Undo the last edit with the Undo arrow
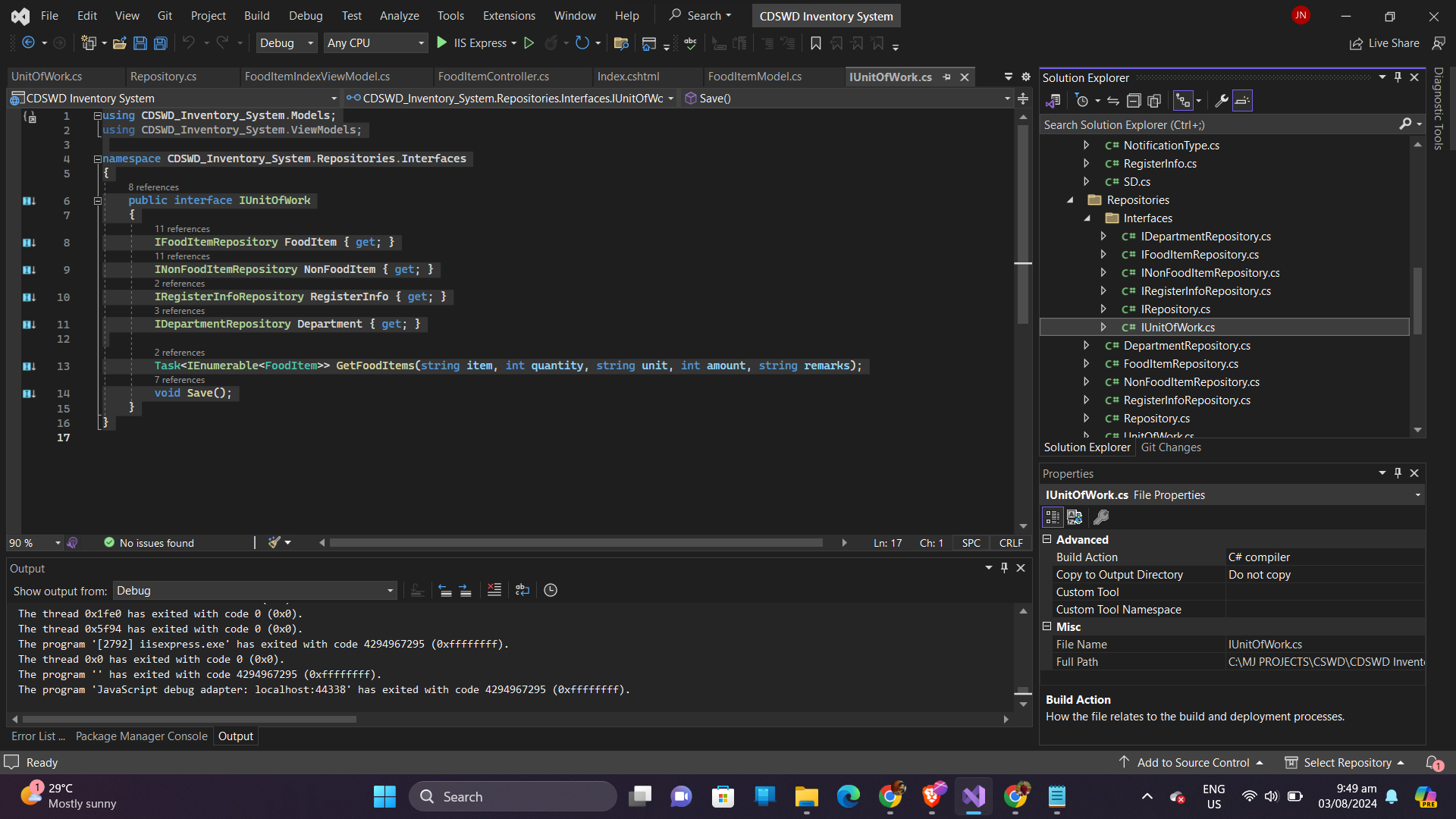This screenshot has height=819, width=1456. coord(189,43)
